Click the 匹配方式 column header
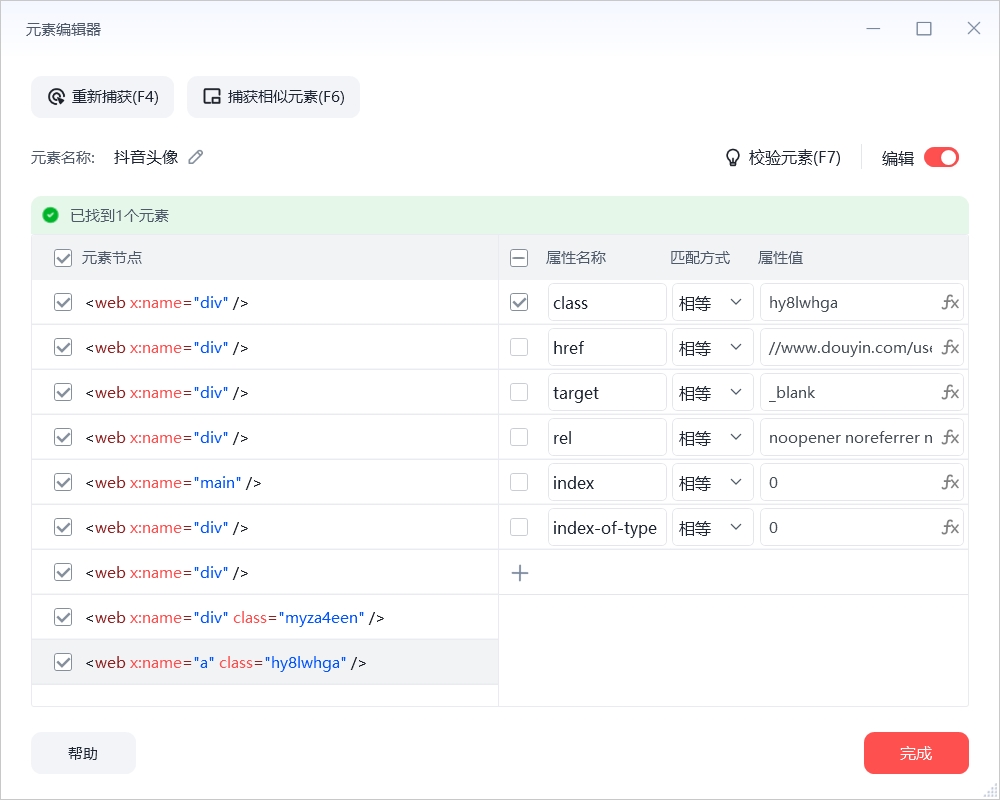Image resolution: width=1000 pixels, height=800 pixels. pos(700,258)
